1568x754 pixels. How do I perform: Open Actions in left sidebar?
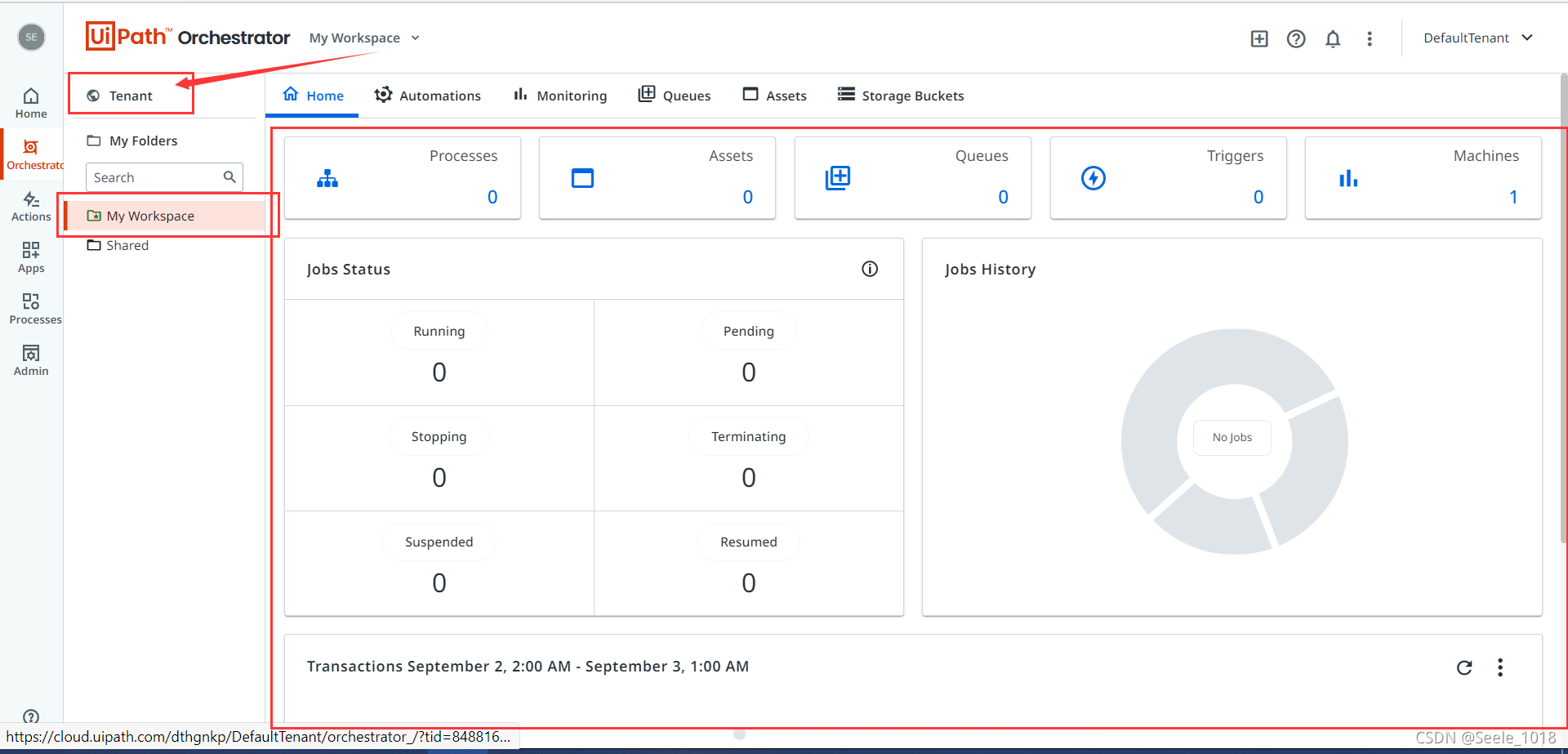[x=31, y=206]
